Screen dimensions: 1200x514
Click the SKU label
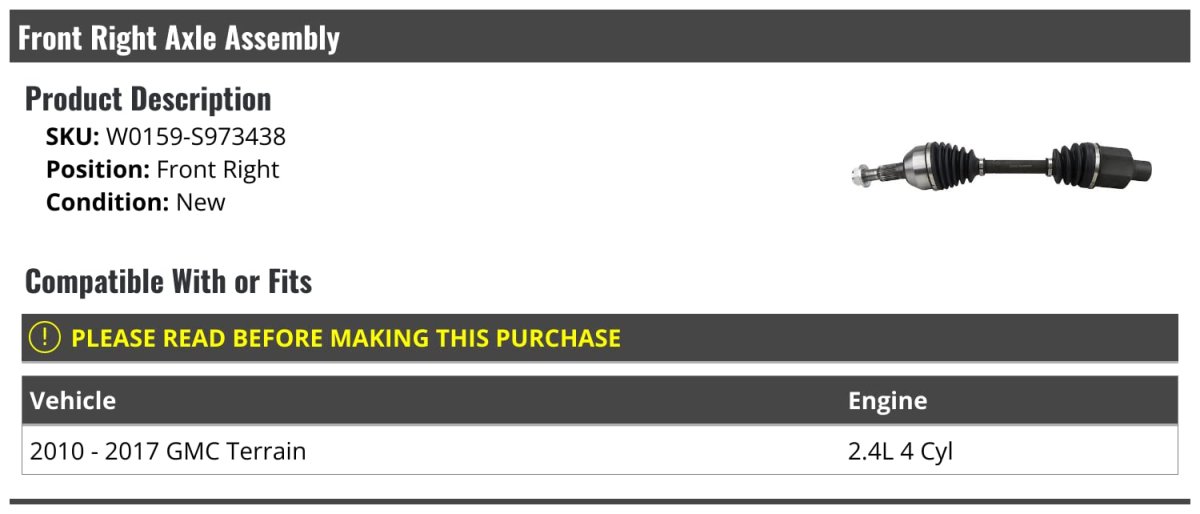click(72, 136)
